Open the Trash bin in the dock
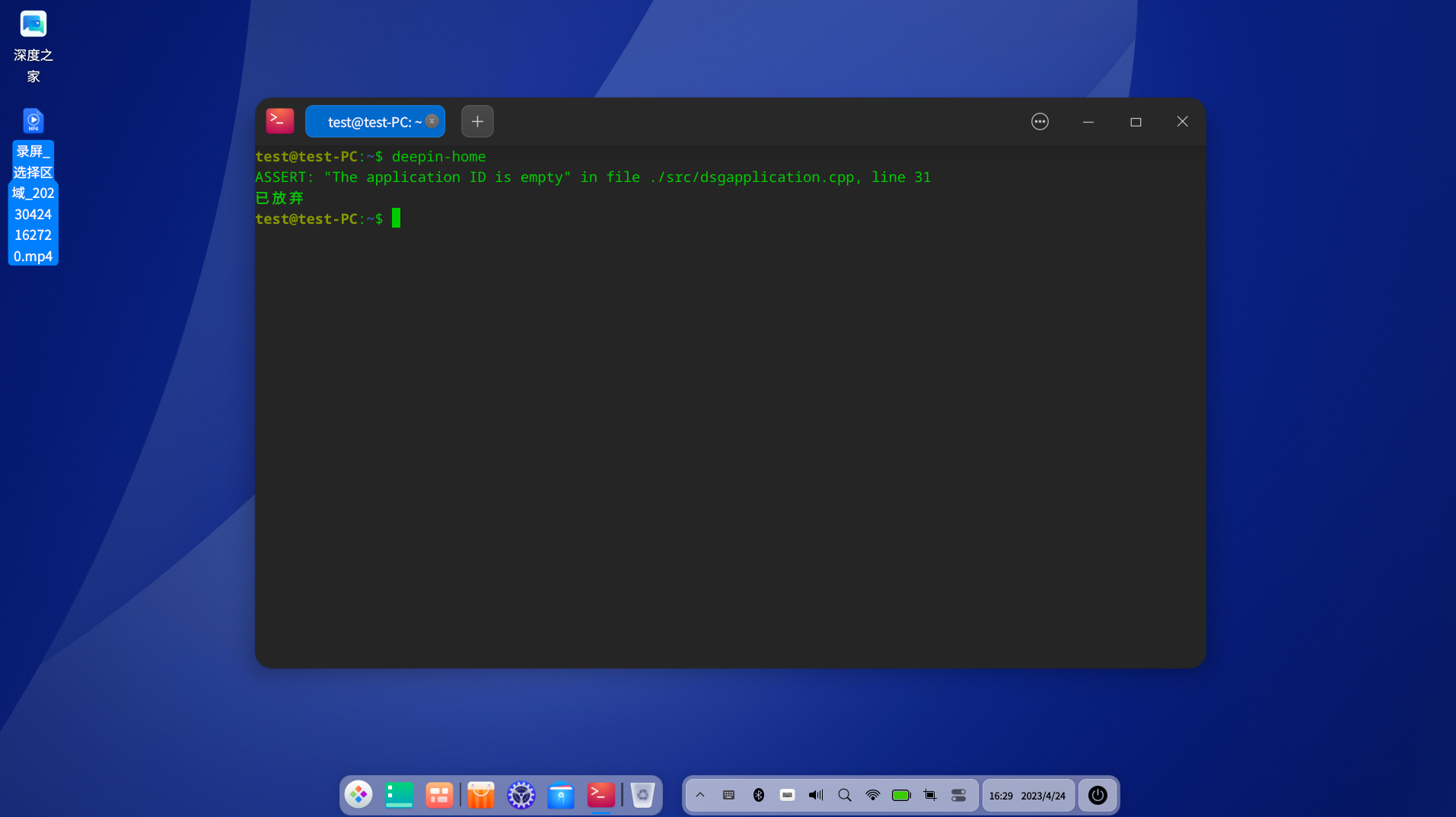The width and height of the screenshot is (1456, 817). coord(642,795)
